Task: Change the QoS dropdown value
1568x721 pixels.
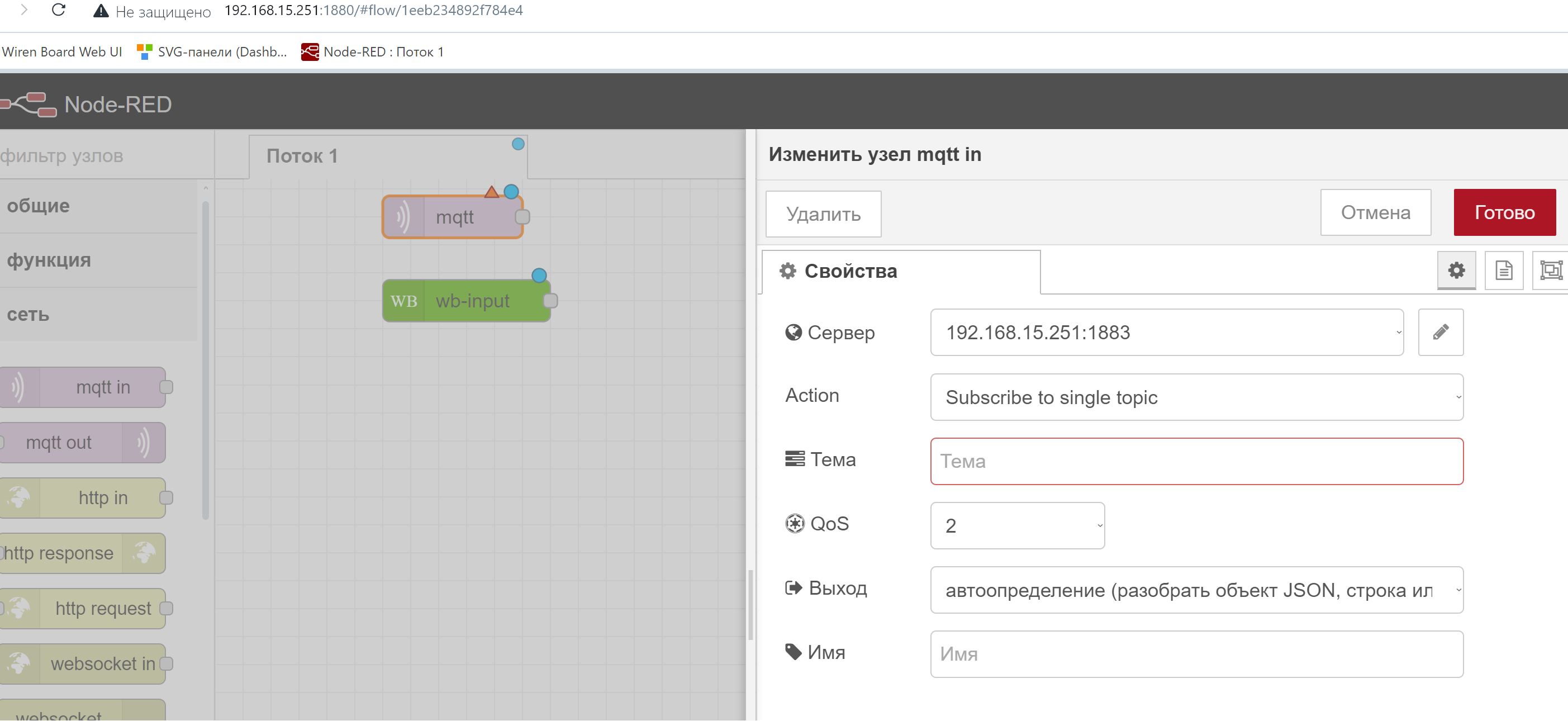Action: [x=1016, y=525]
